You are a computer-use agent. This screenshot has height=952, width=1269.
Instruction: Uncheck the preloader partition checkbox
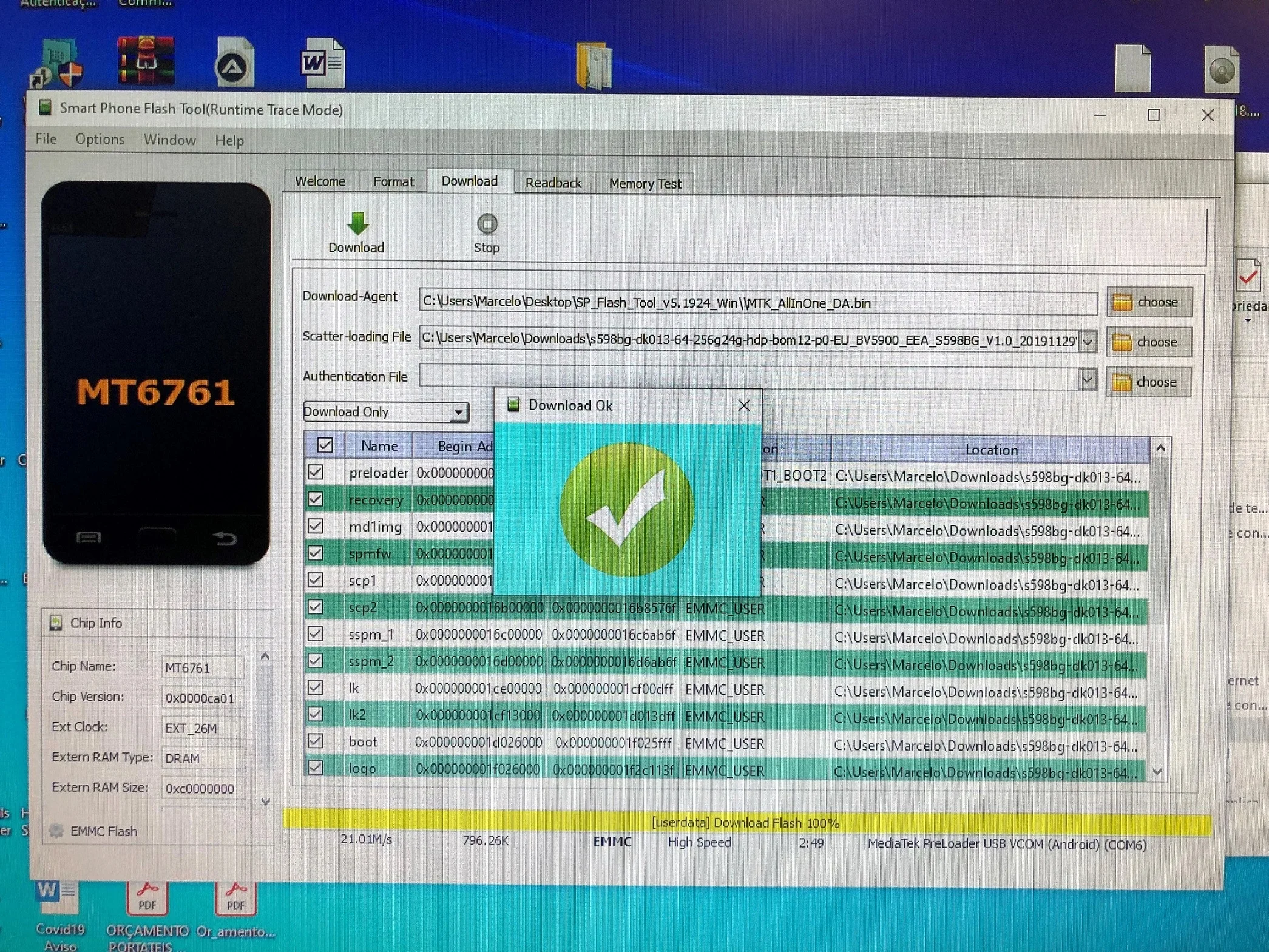coord(316,472)
